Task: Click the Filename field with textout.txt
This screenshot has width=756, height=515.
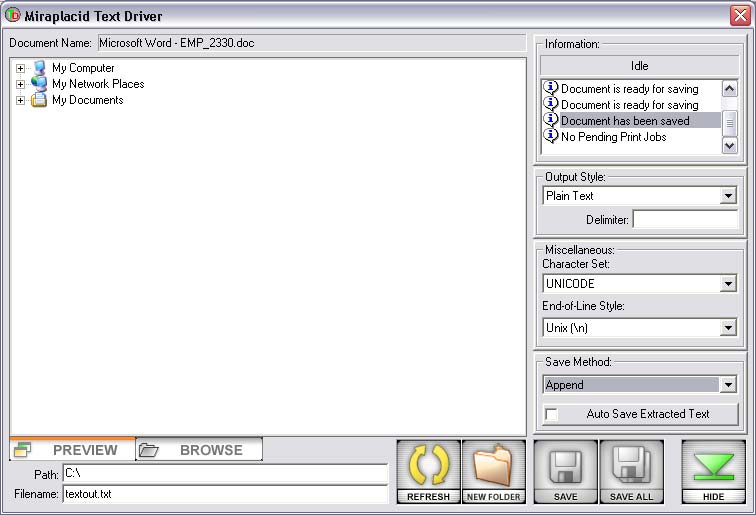Action: click(225, 494)
